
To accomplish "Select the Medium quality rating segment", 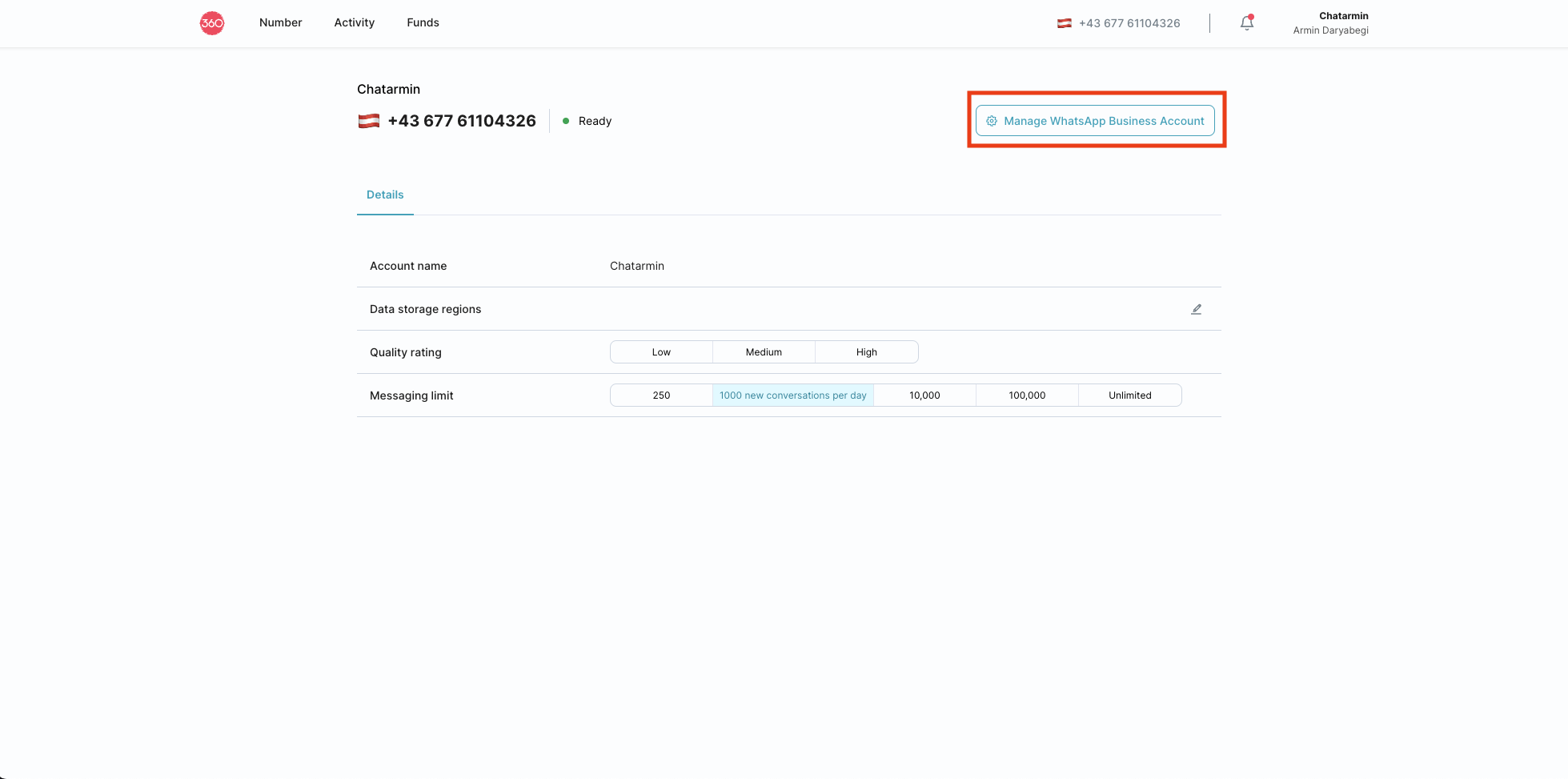I will click(x=764, y=352).
